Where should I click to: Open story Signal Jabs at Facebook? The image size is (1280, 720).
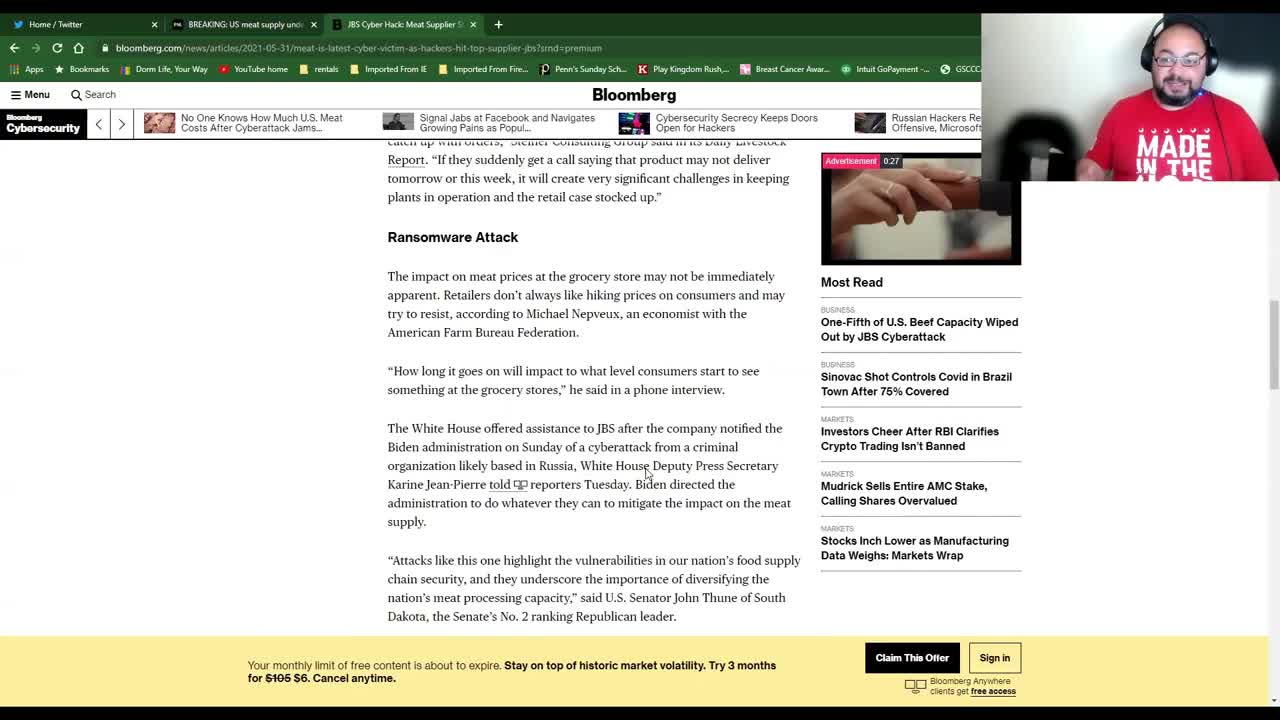(x=507, y=123)
